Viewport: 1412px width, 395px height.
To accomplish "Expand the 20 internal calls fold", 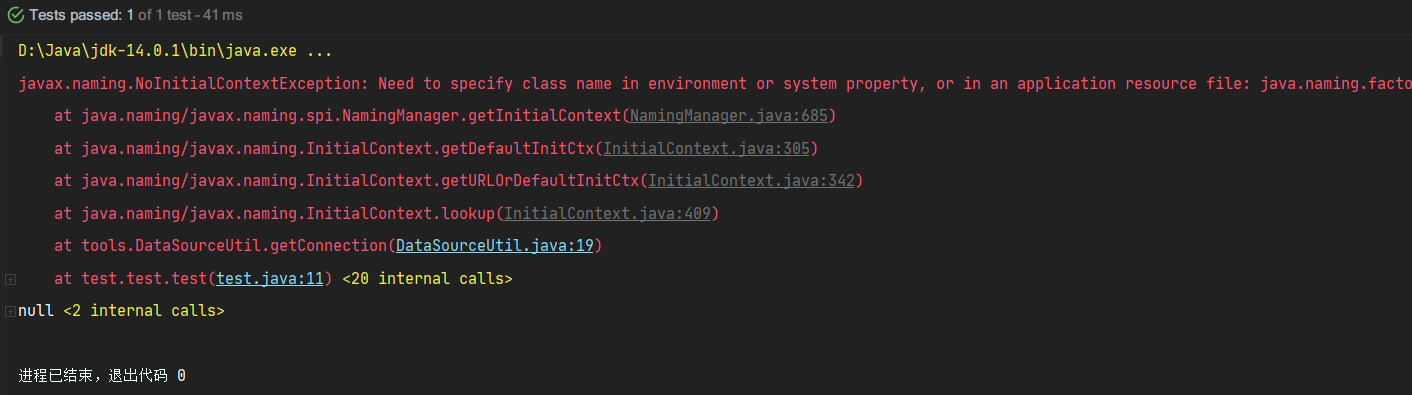I will (x=9, y=279).
